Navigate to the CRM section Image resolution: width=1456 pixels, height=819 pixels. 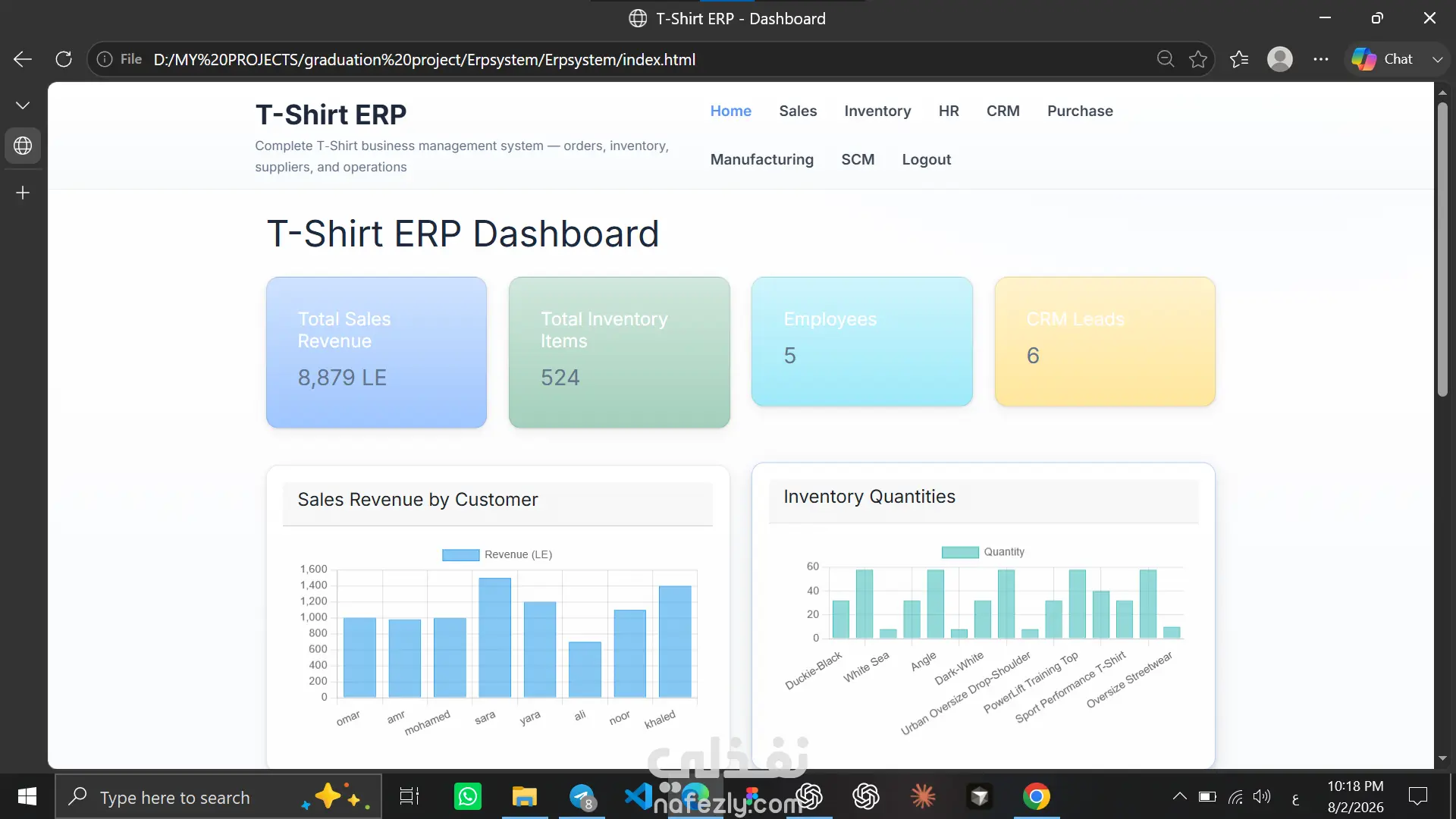pyautogui.click(x=1003, y=111)
